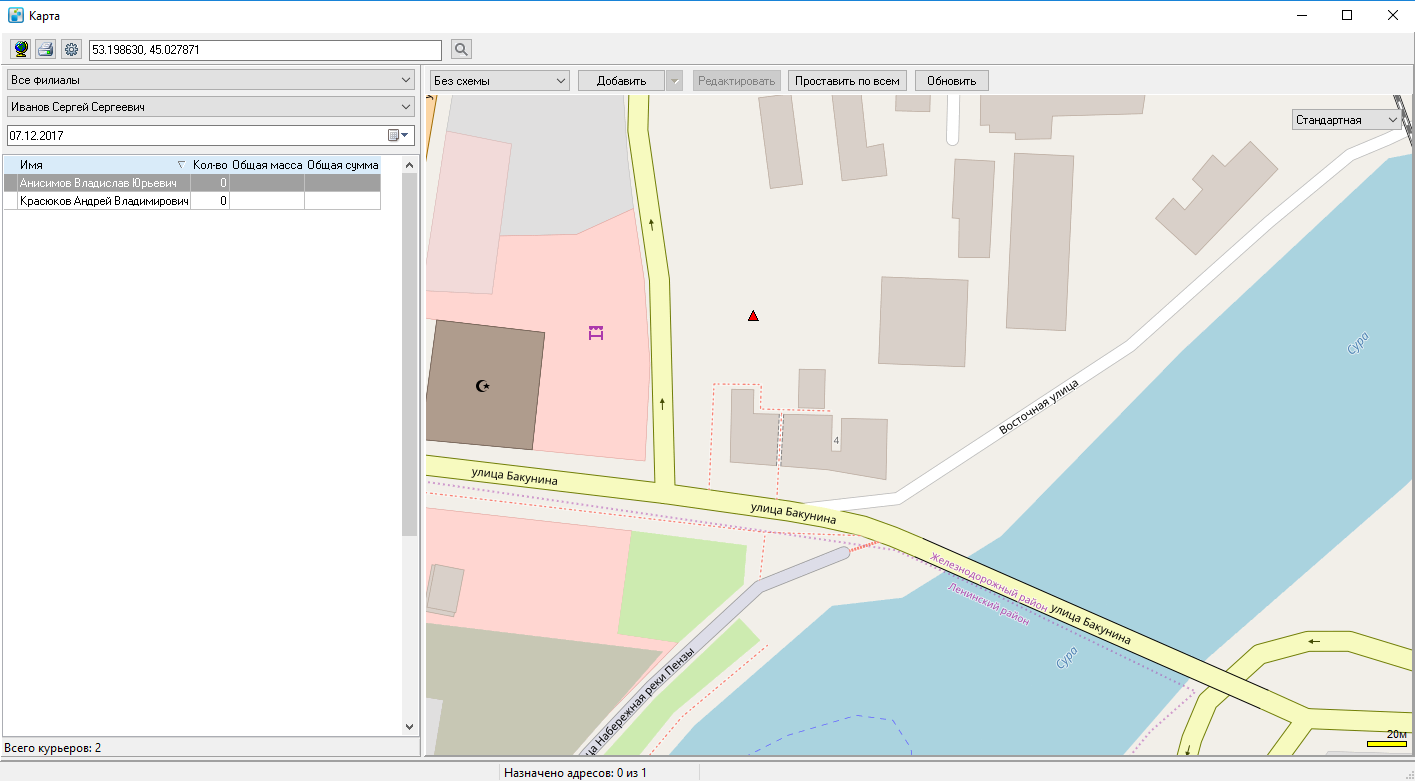
Task: Click the Кол-во column header
Action: coord(210,165)
